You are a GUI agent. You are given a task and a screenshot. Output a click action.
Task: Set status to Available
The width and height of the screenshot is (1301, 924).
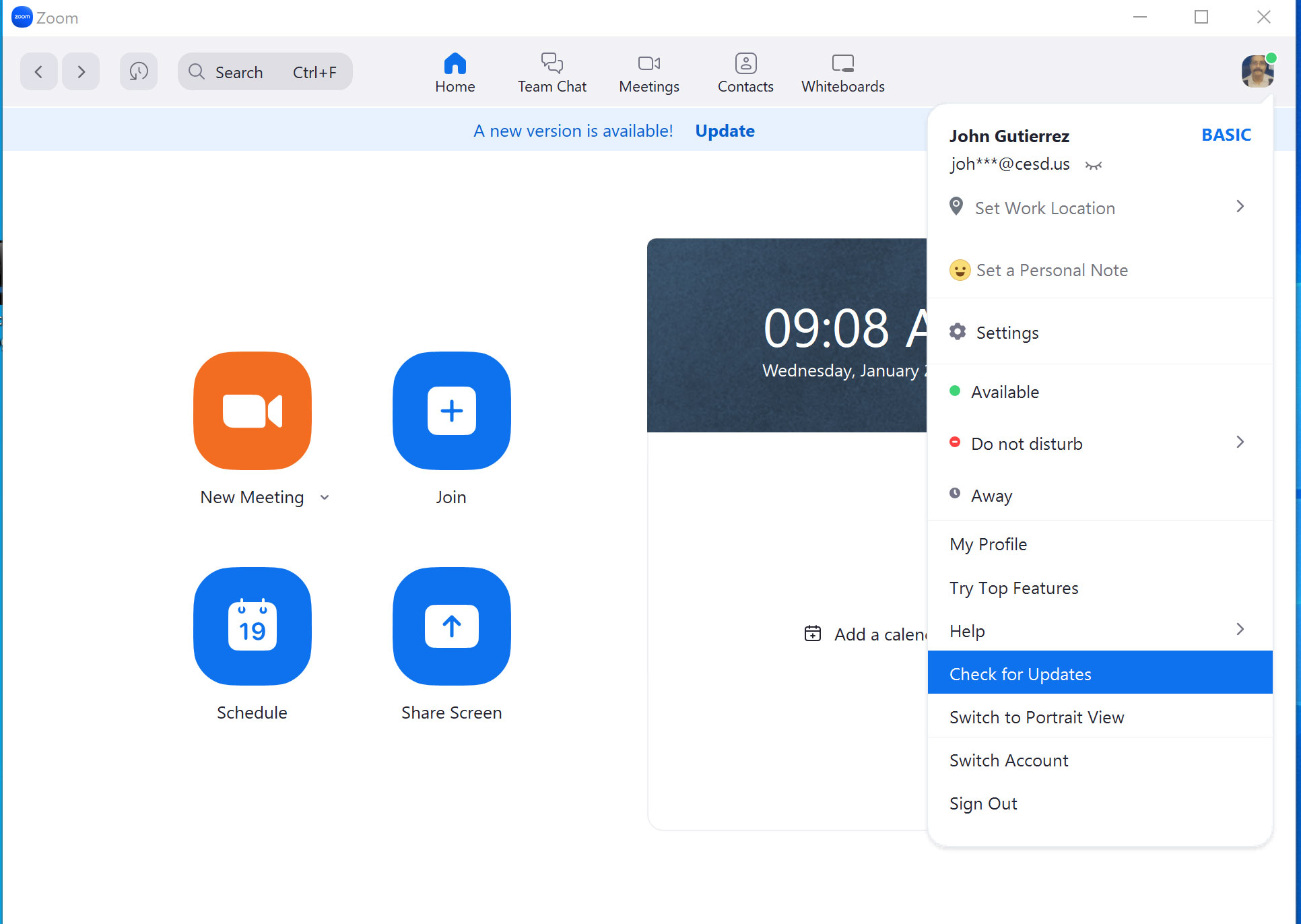coord(1004,392)
